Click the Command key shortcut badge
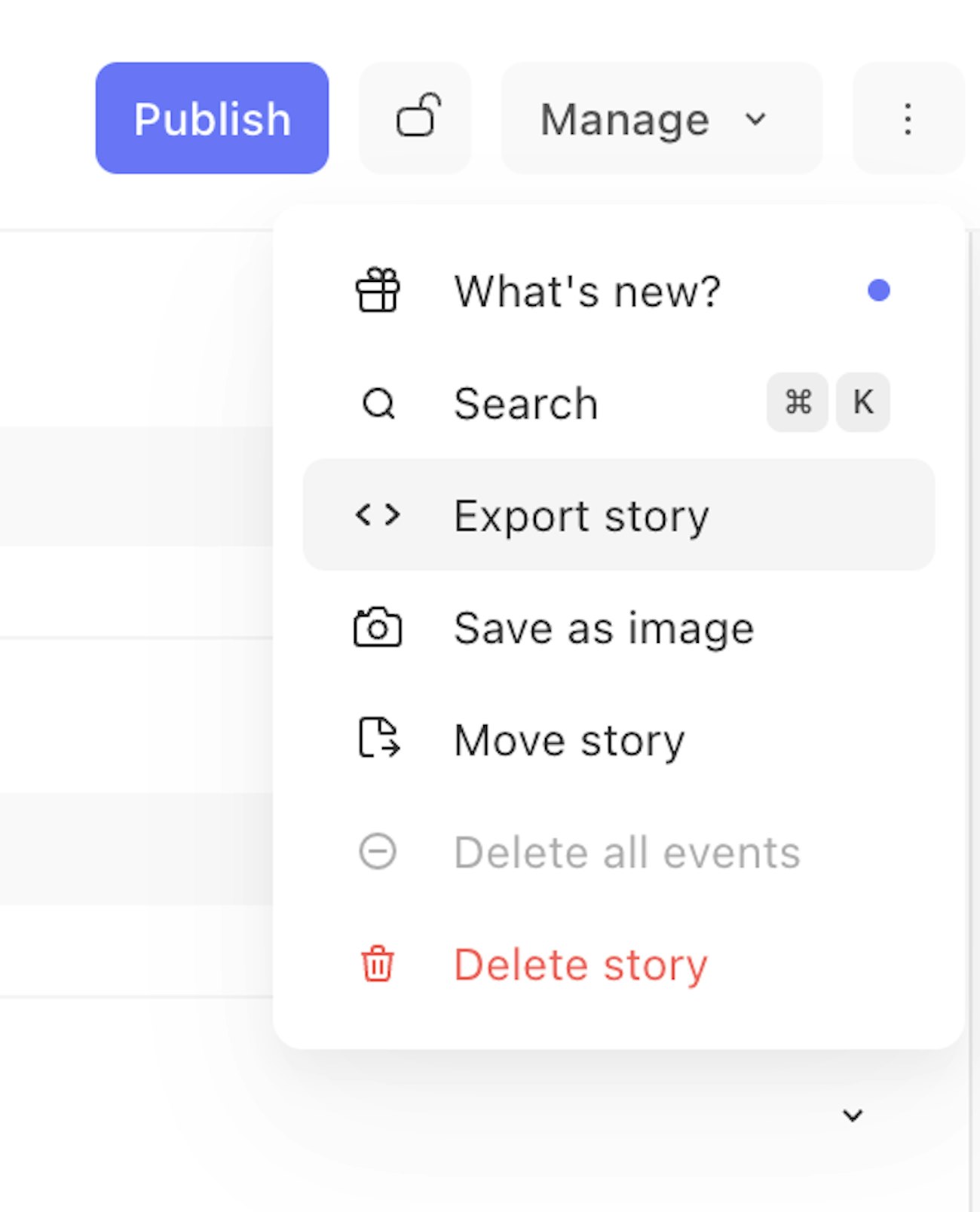The width and height of the screenshot is (980, 1212). (798, 402)
